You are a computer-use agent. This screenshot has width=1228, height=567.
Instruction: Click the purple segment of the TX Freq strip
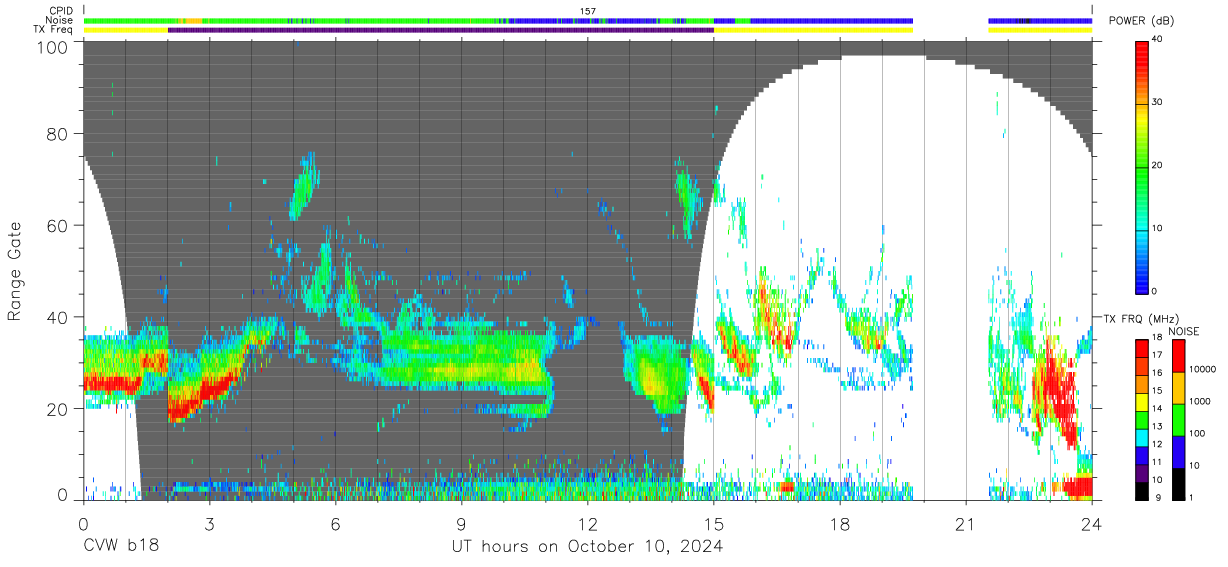click(x=441, y=30)
